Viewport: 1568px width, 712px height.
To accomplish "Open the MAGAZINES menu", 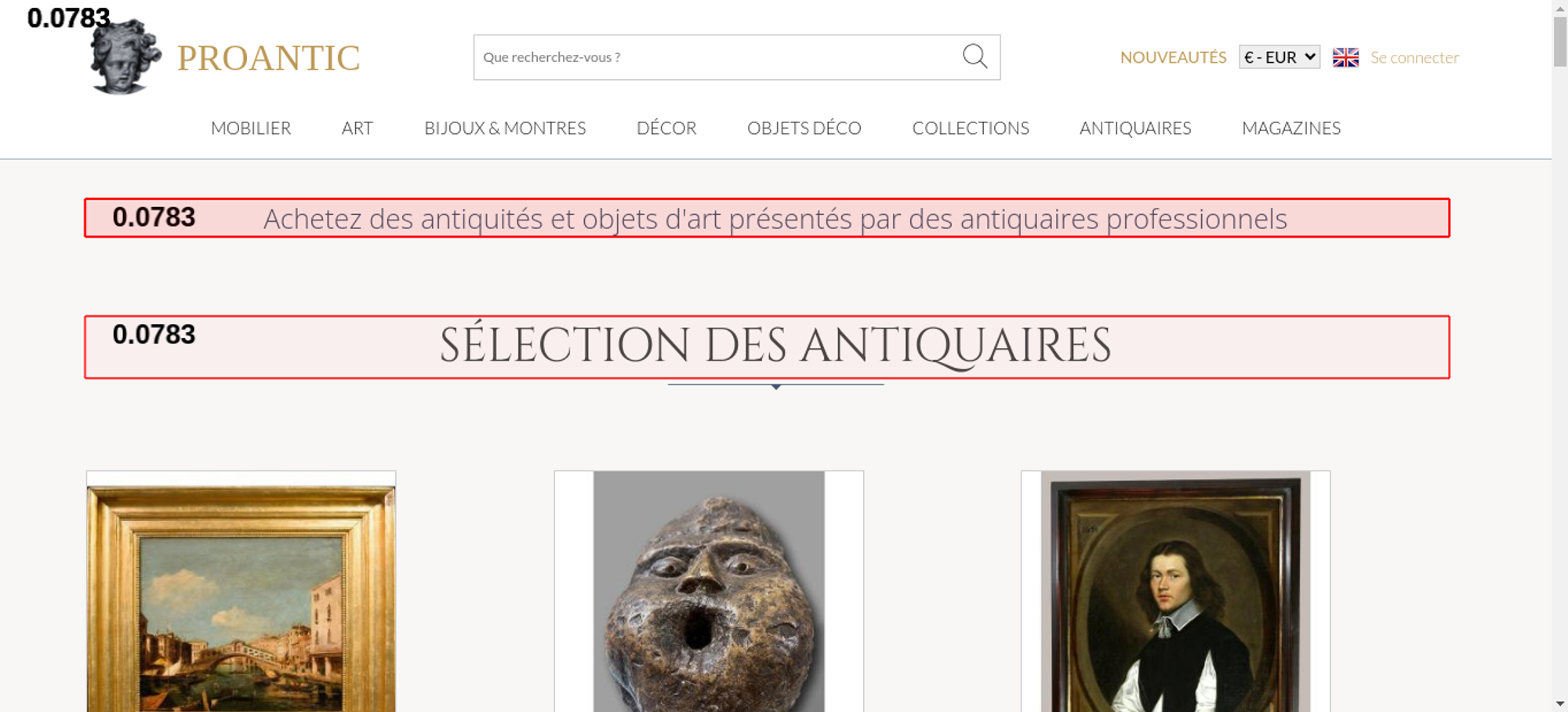I will [x=1291, y=128].
